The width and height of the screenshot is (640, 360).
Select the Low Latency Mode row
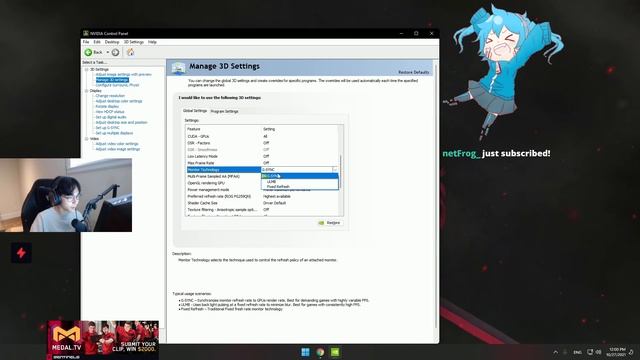coord(261,156)
